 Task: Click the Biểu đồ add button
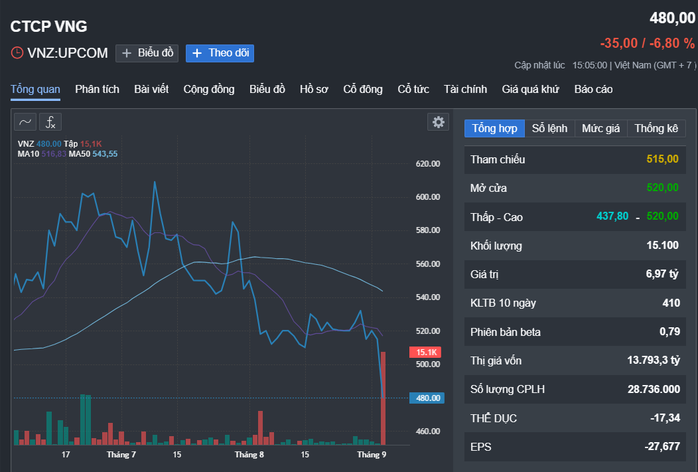pyautogui.click(x=147, y=53)
